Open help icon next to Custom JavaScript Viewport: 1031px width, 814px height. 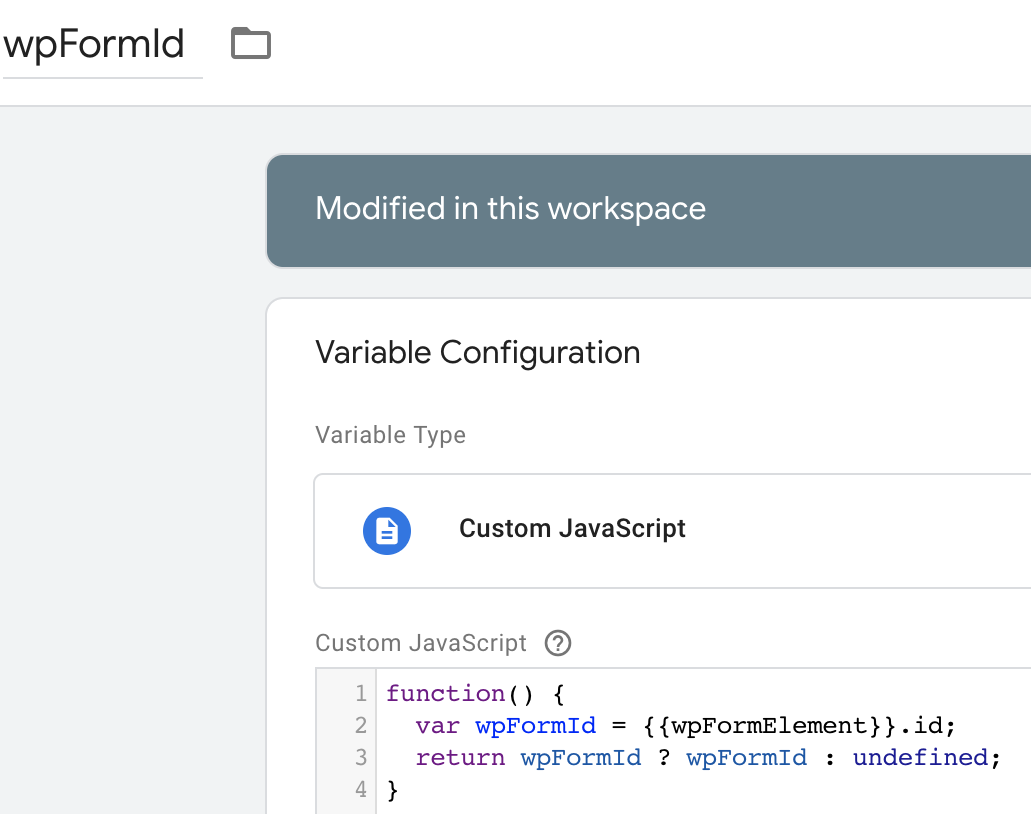pyautogui.click(x=558, y=643)
